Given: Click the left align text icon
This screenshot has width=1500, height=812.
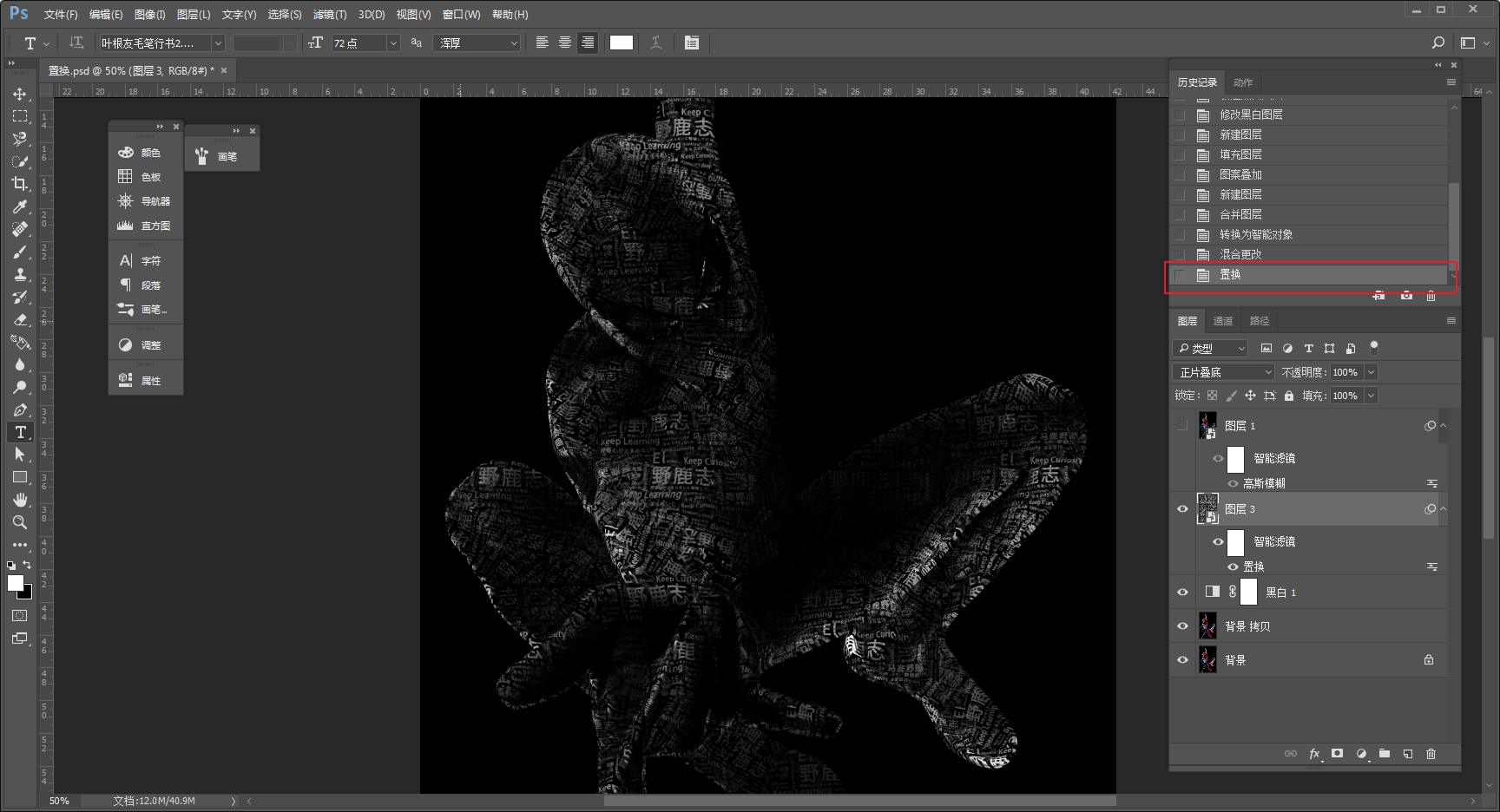Looking at the screenshot, I should point(543,43).
